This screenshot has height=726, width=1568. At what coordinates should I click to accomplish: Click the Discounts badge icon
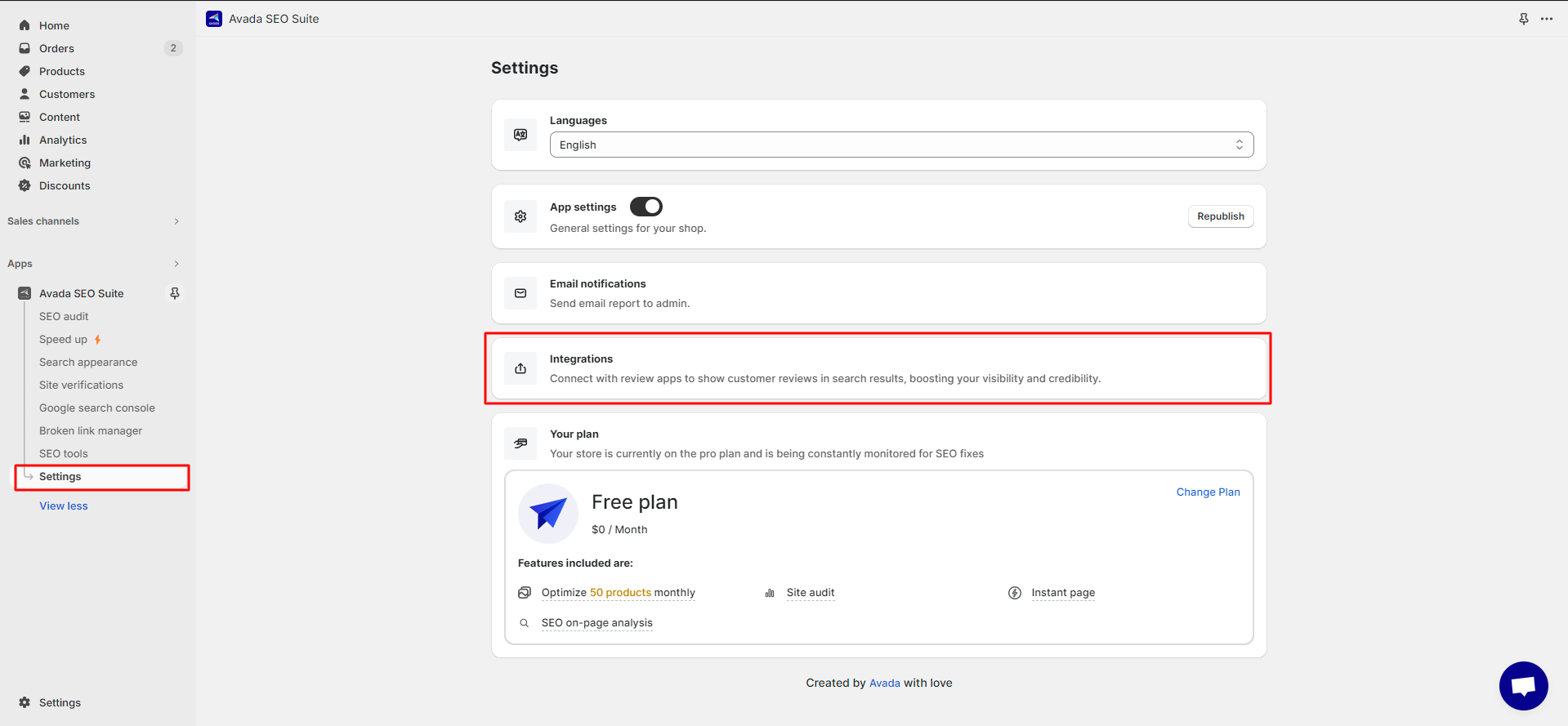25,185
